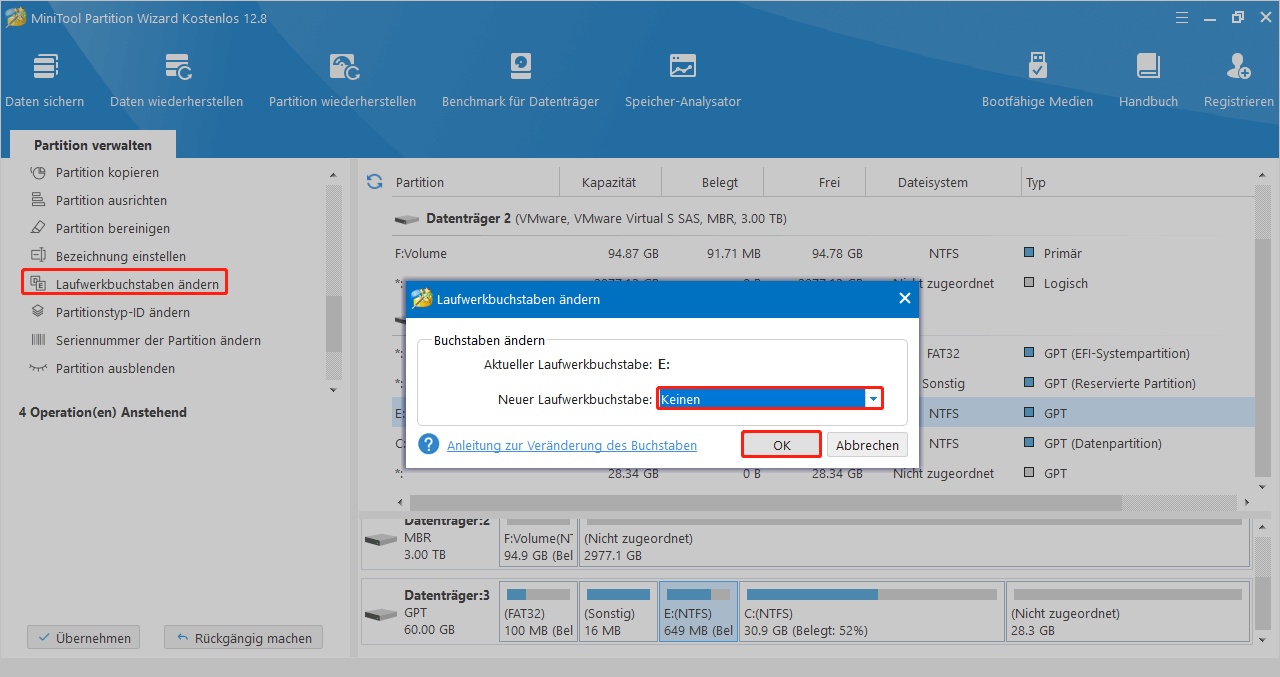This screenshot has width=1280, height=677.
Task: Click Abbrechen to cancel dialog
Action: point(867,445)
